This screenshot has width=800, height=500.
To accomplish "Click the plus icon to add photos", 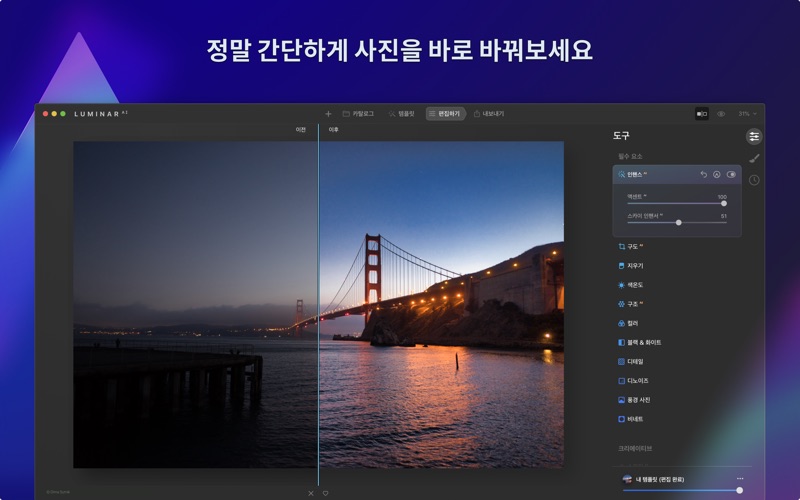I will (x=328, y=114).
